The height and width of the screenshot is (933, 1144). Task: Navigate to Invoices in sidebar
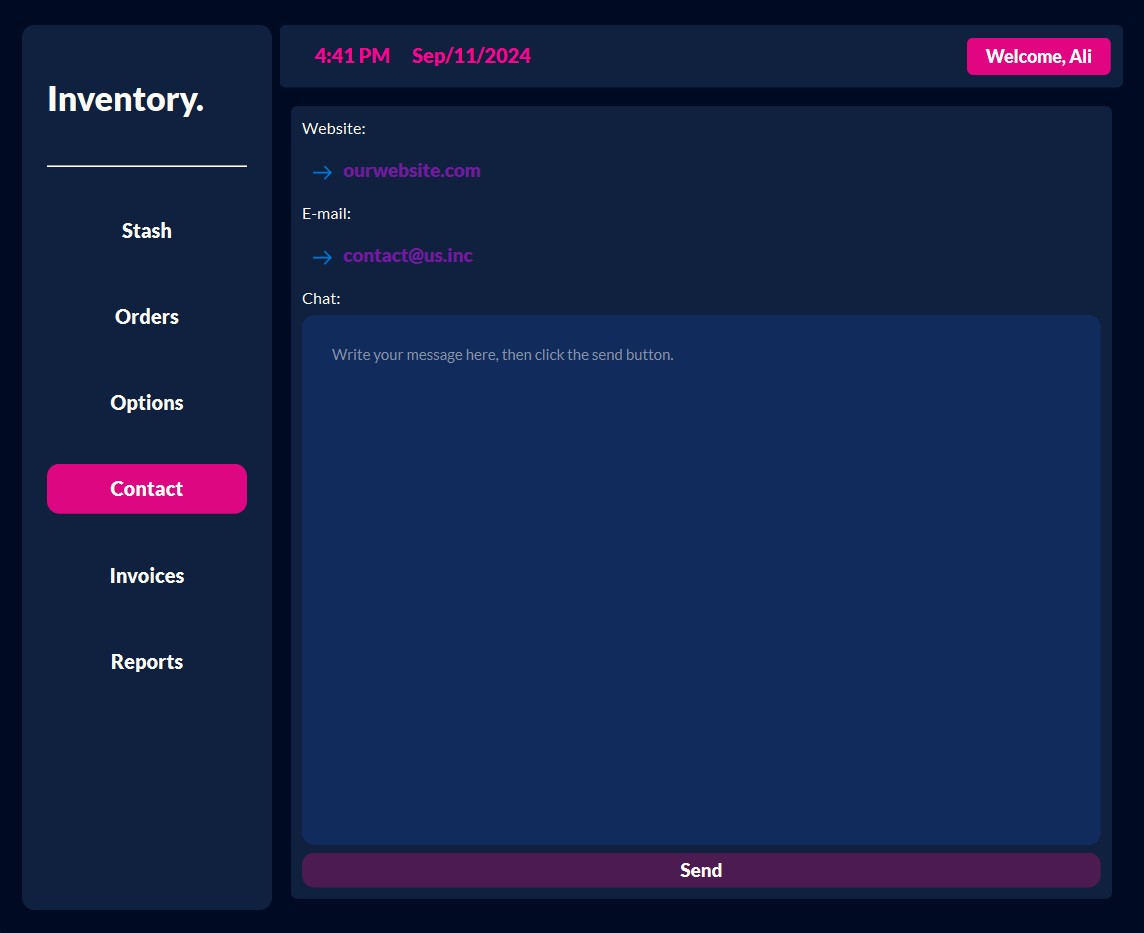tap(147, 576)
